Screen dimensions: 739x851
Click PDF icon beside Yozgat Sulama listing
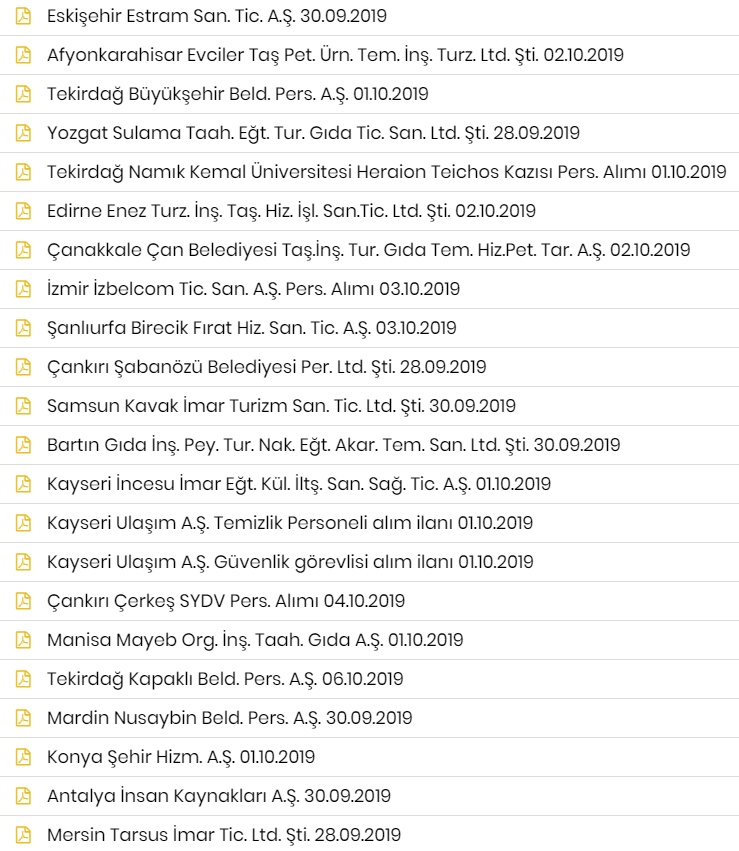(x=23, y=133)
